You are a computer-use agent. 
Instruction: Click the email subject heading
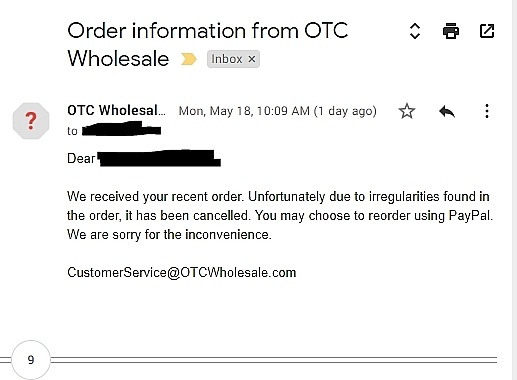(x=207, y=44)
